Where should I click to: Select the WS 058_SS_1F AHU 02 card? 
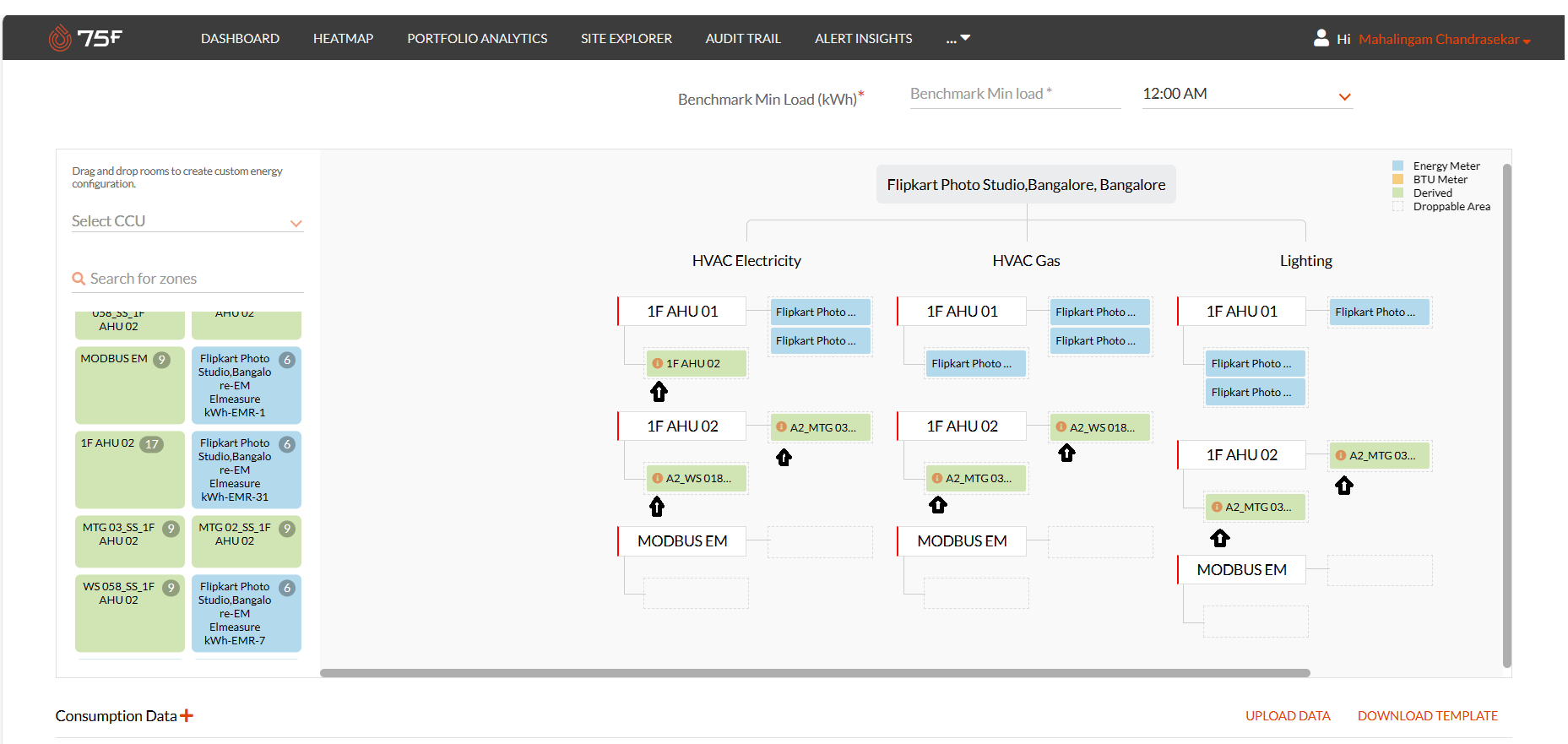coord(130,613)
